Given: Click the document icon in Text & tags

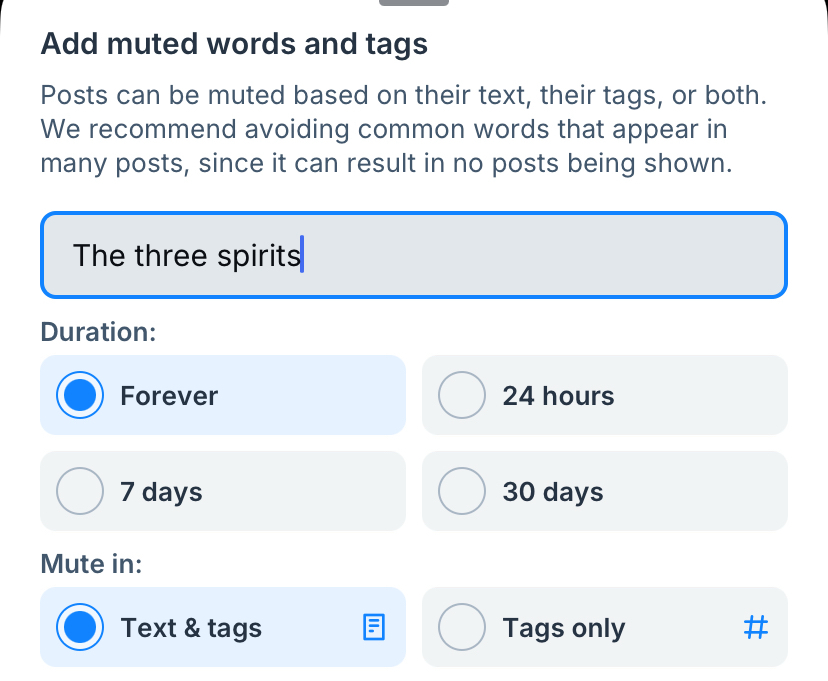Looking at the screenshot, I should [373, 628].
